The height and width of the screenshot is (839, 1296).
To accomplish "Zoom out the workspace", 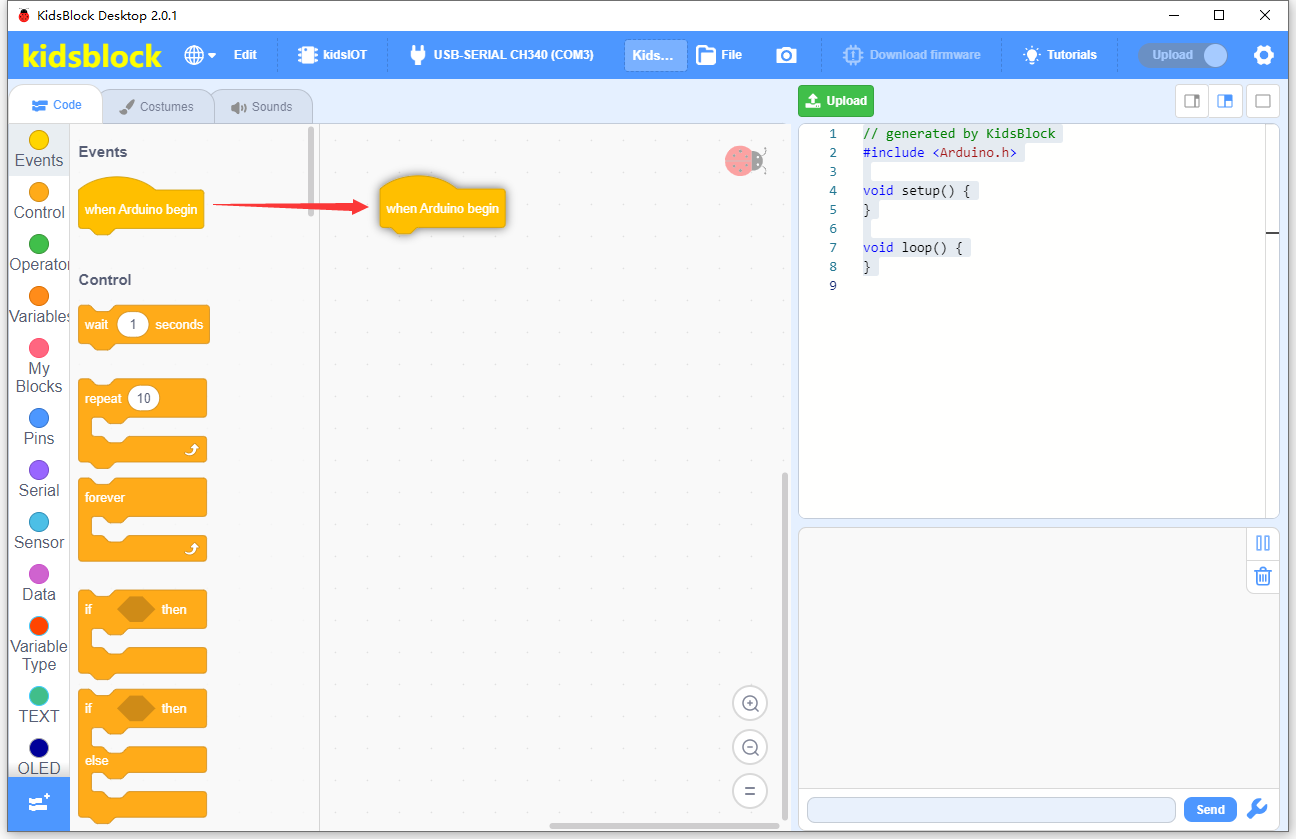I will tap(750, 747).
